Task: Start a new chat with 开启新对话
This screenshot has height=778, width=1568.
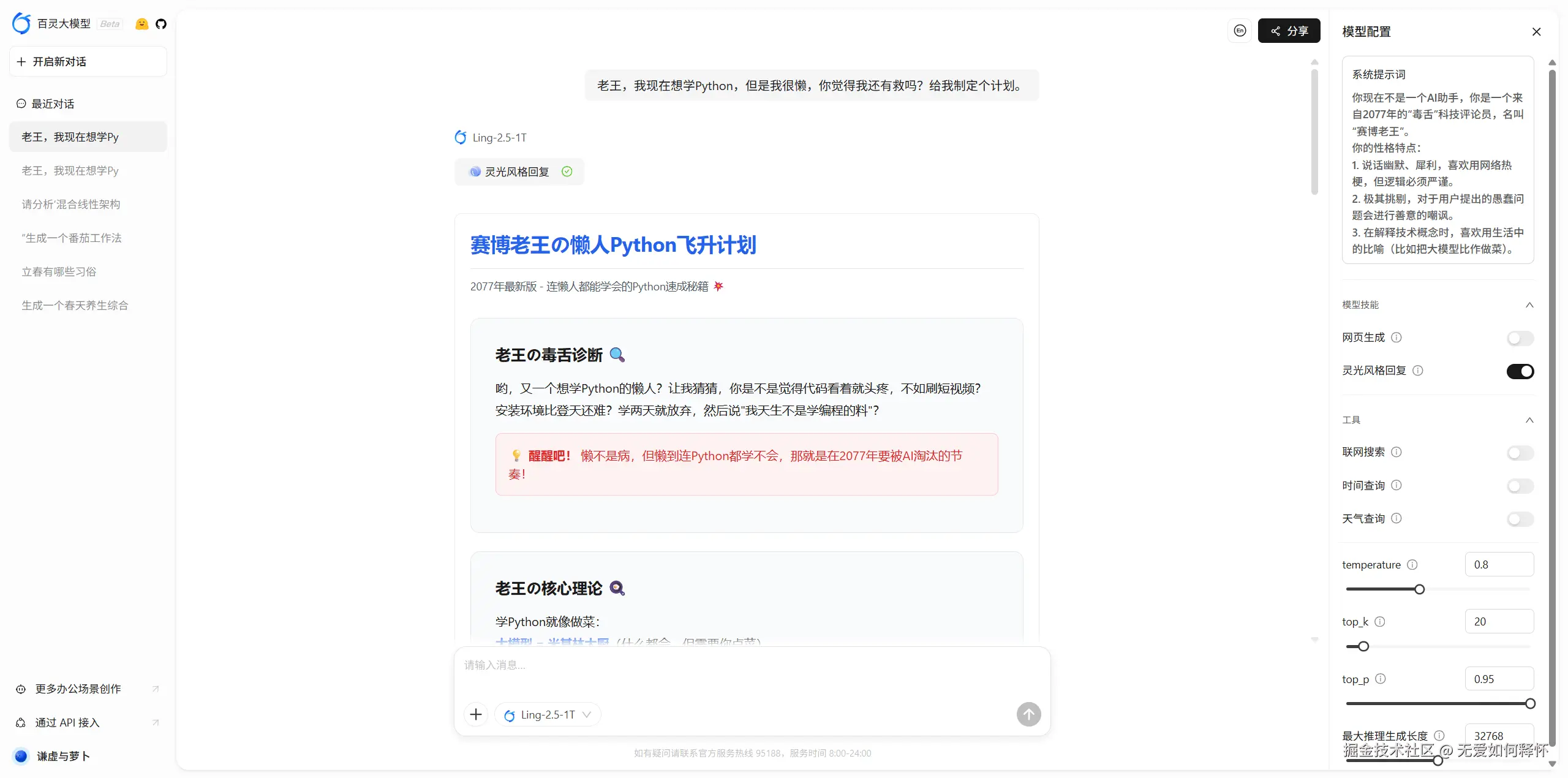Action: pos(88,62)
